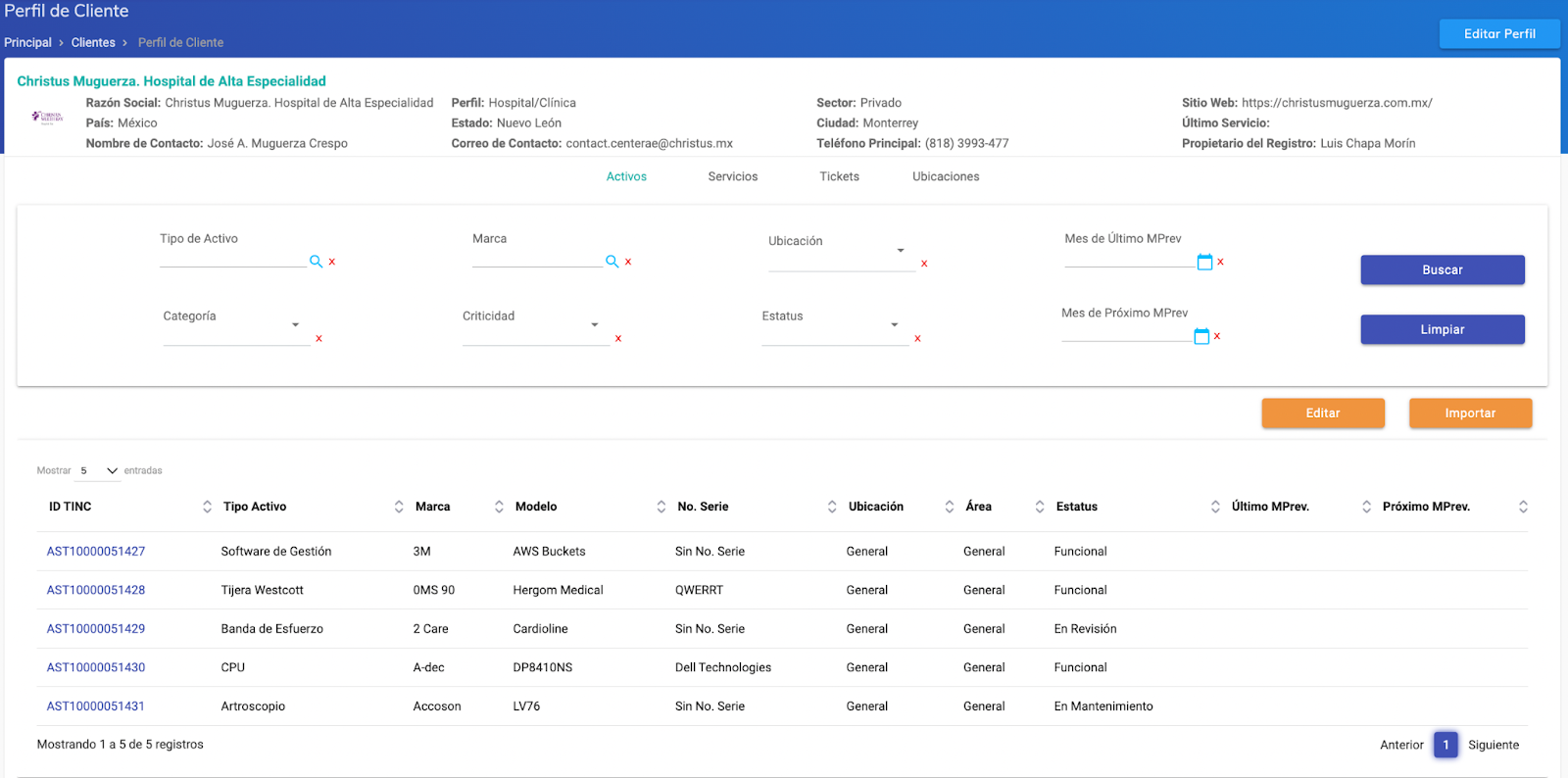The height and width of the screenshot is (778, 1568).
Task: Click the magnifier icon in Marca field
Action: pyautogui.click(x=612, y=262)
